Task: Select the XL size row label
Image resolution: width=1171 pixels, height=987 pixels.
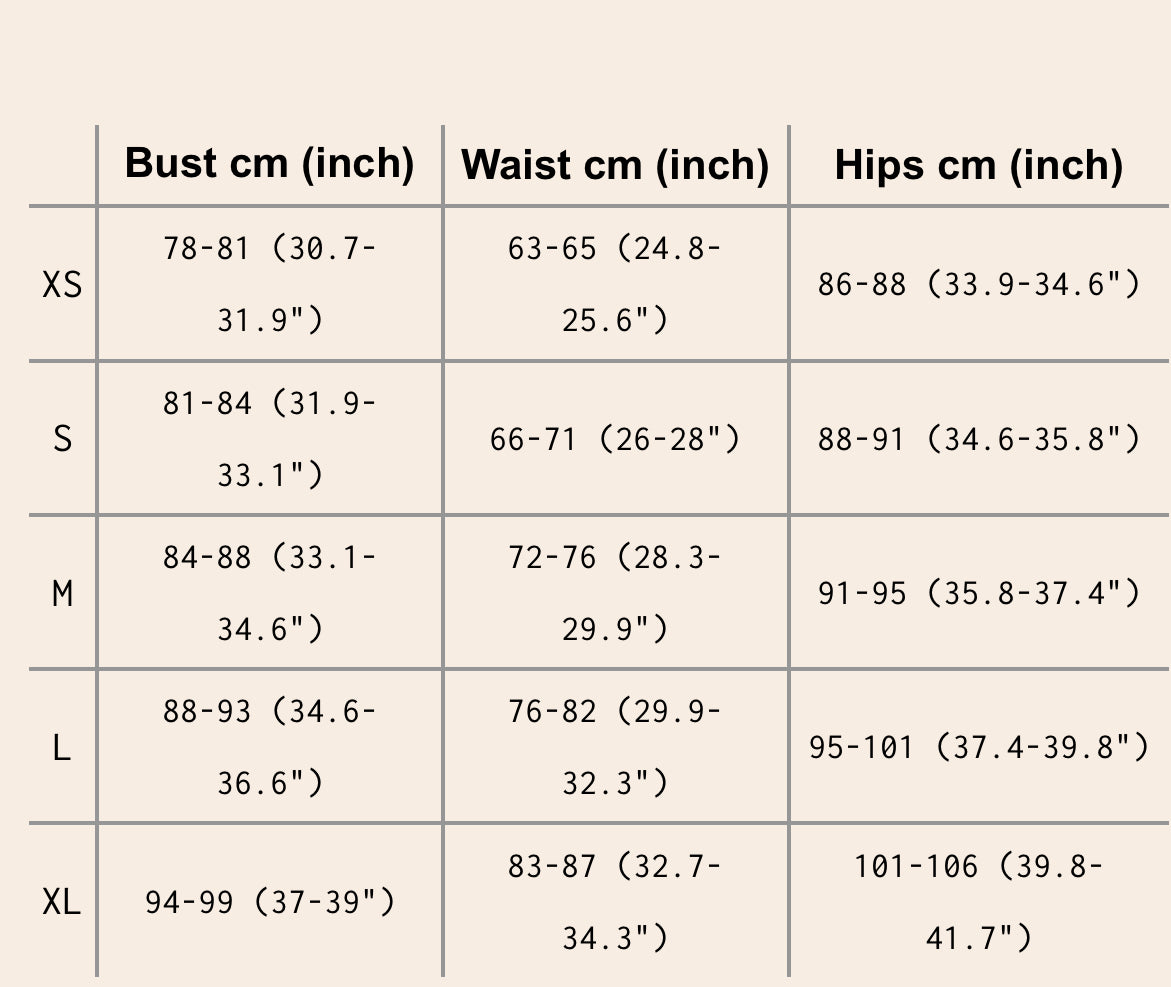Action: tap(62, 902)
